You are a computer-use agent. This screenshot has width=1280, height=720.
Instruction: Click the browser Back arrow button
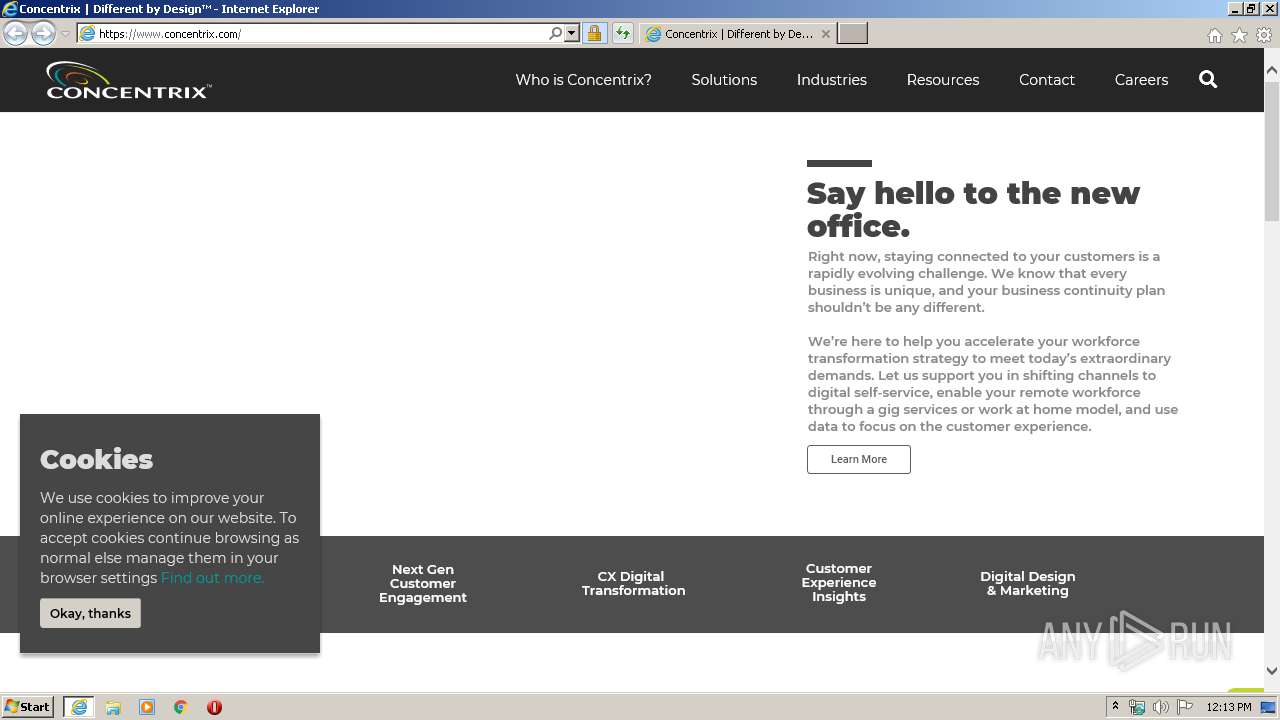point(15,33)
